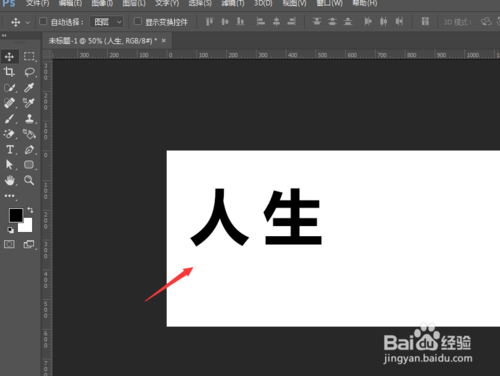Image resolution: width=500 pixels, height=376 pixels.
Task: Swap foreground and background colors
Action: tap(30, 210)
